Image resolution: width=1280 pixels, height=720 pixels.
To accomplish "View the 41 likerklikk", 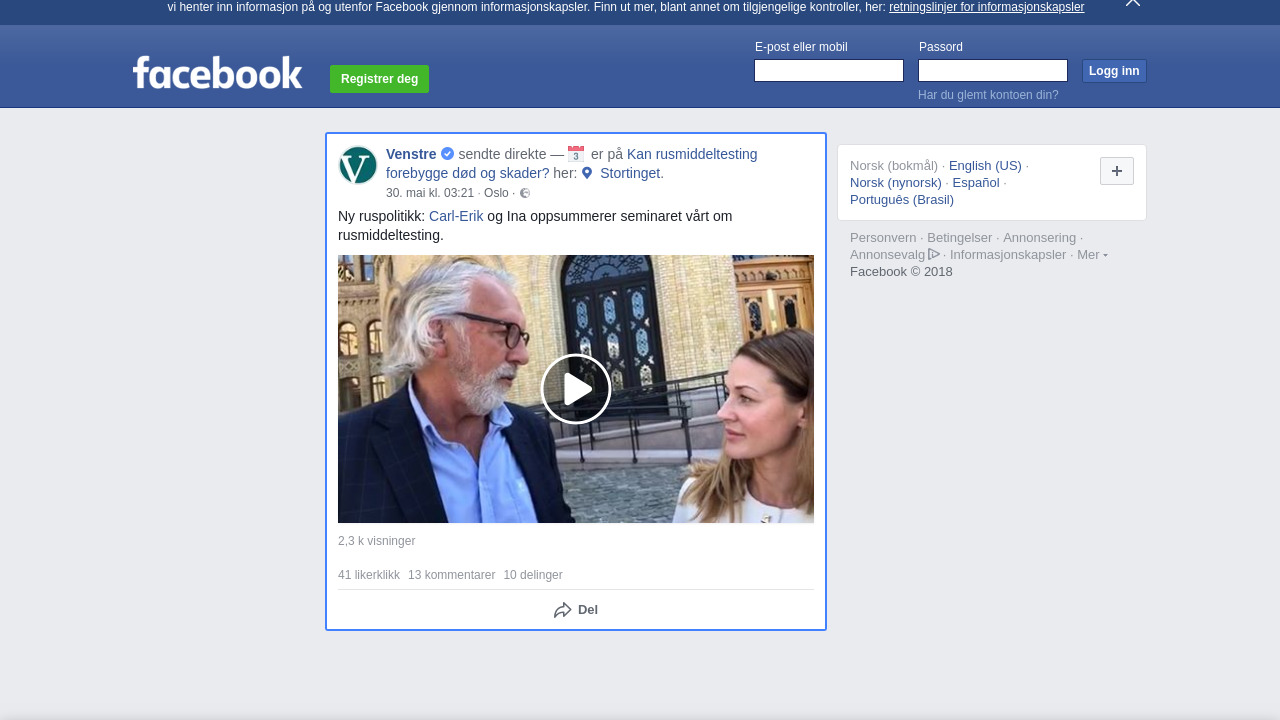I will tap(369, 575).
